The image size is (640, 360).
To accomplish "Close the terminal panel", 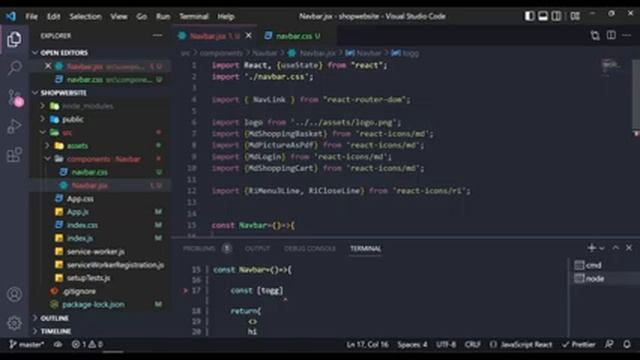I will pyautogui.click(x=629, y=248).
